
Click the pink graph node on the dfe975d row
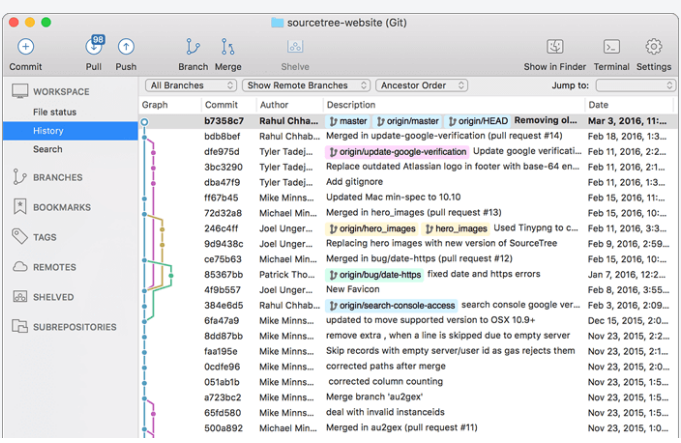153,152
